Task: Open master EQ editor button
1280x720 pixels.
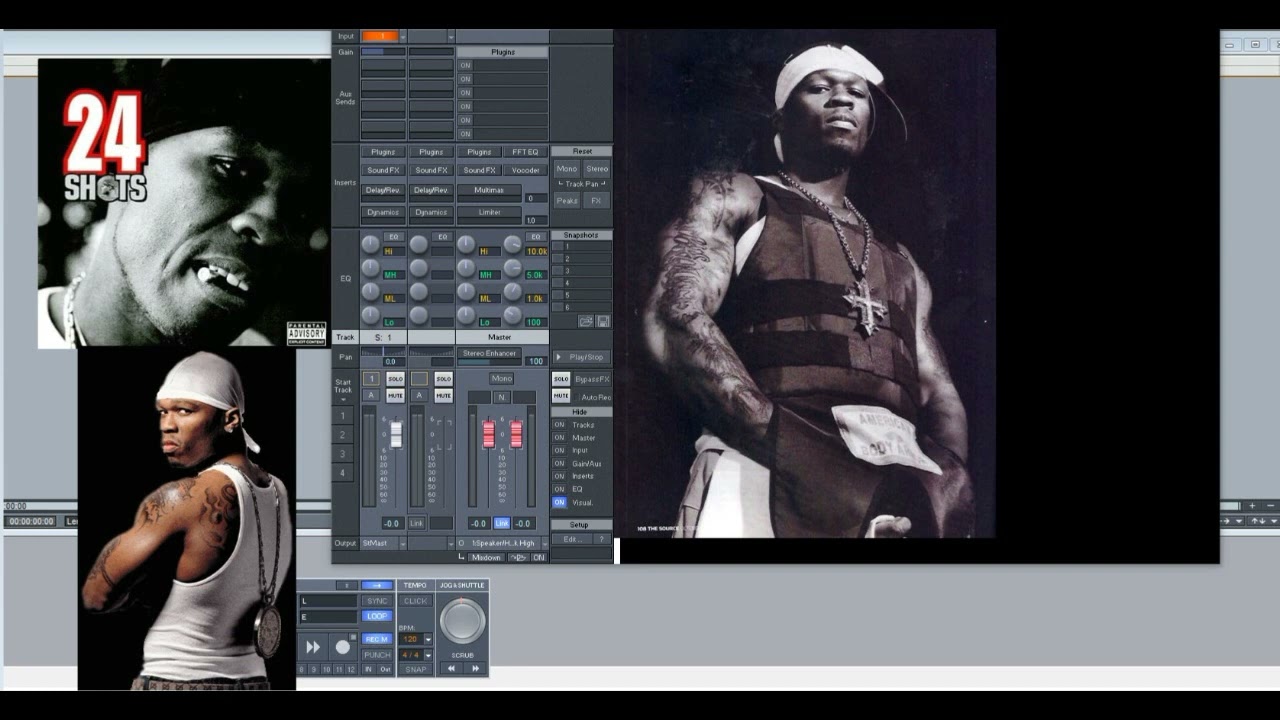Action: click(x=536, y=237)
